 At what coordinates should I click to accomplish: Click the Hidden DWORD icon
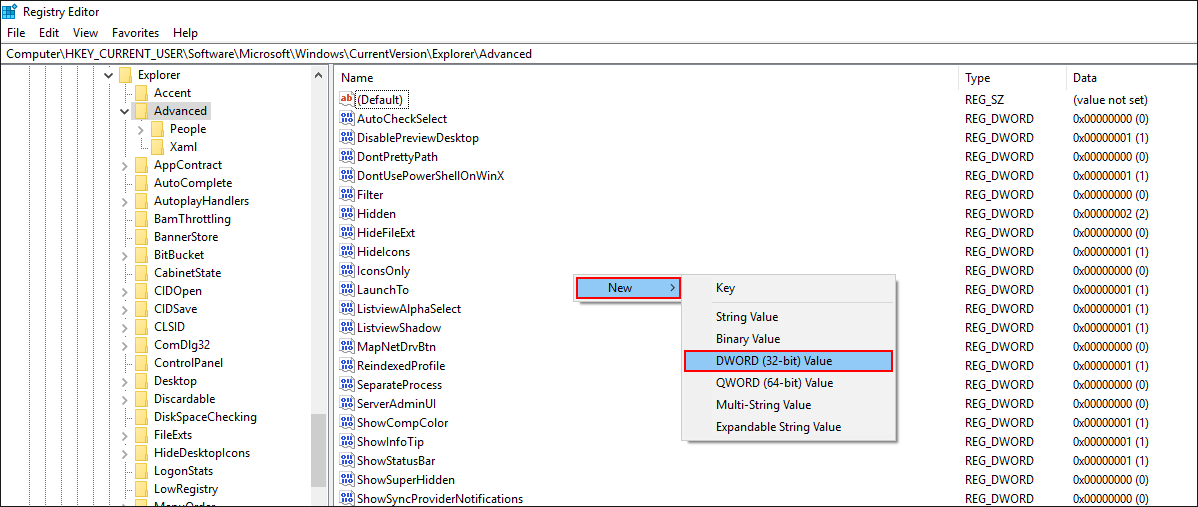(x=347, y=214)
